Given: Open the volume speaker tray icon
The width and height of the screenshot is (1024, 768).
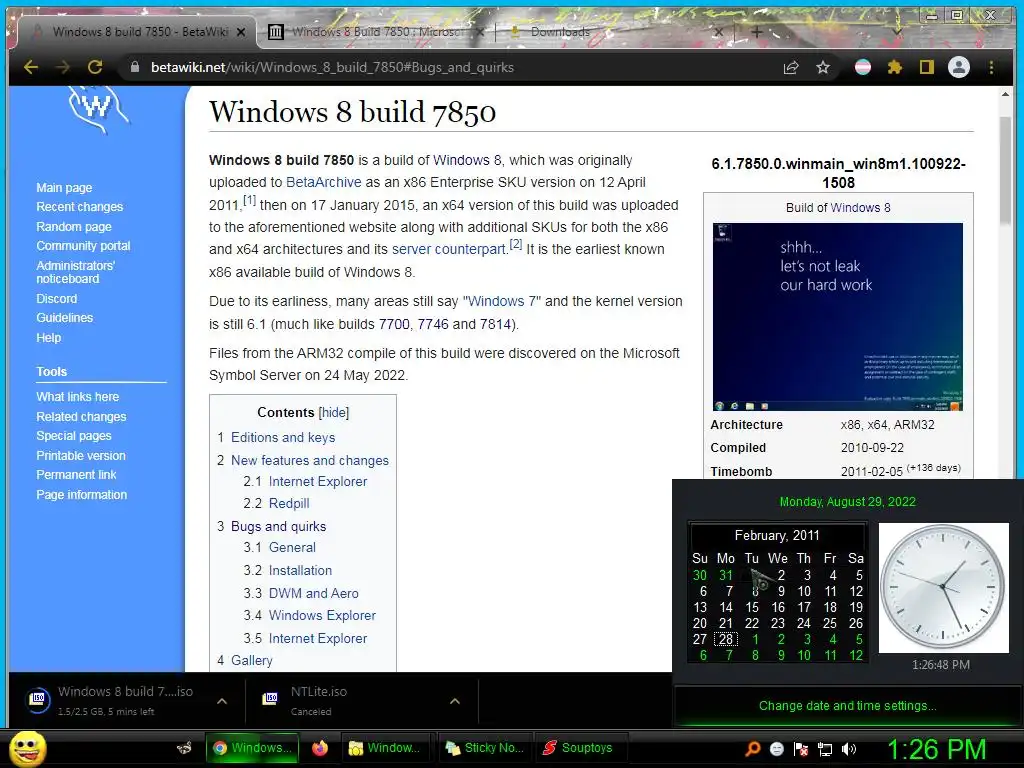Looking at the screenshot, I should (x=849, y=749).
